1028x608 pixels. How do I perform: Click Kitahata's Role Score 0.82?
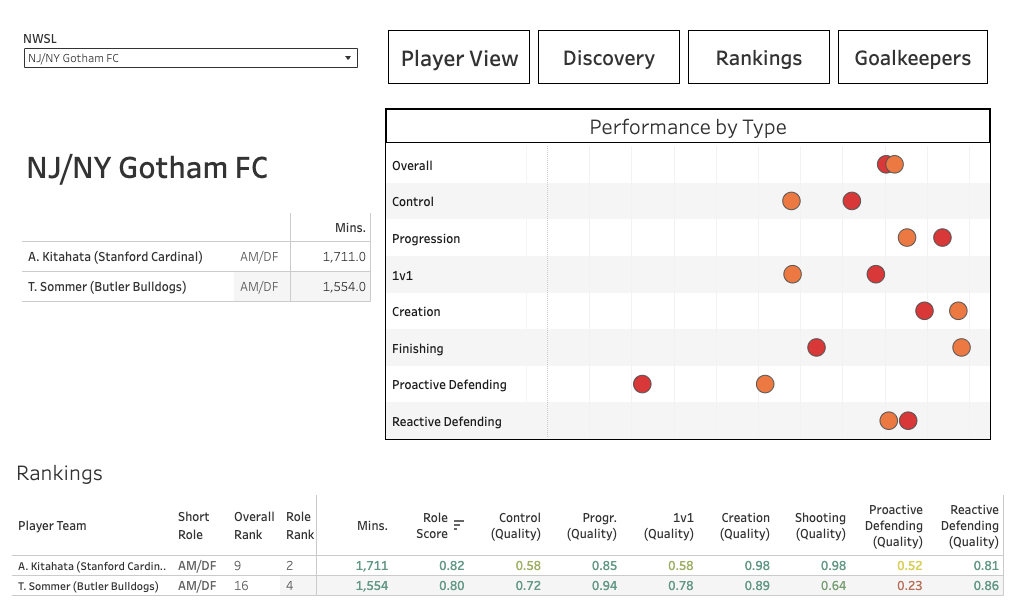(x=452, y=565)
